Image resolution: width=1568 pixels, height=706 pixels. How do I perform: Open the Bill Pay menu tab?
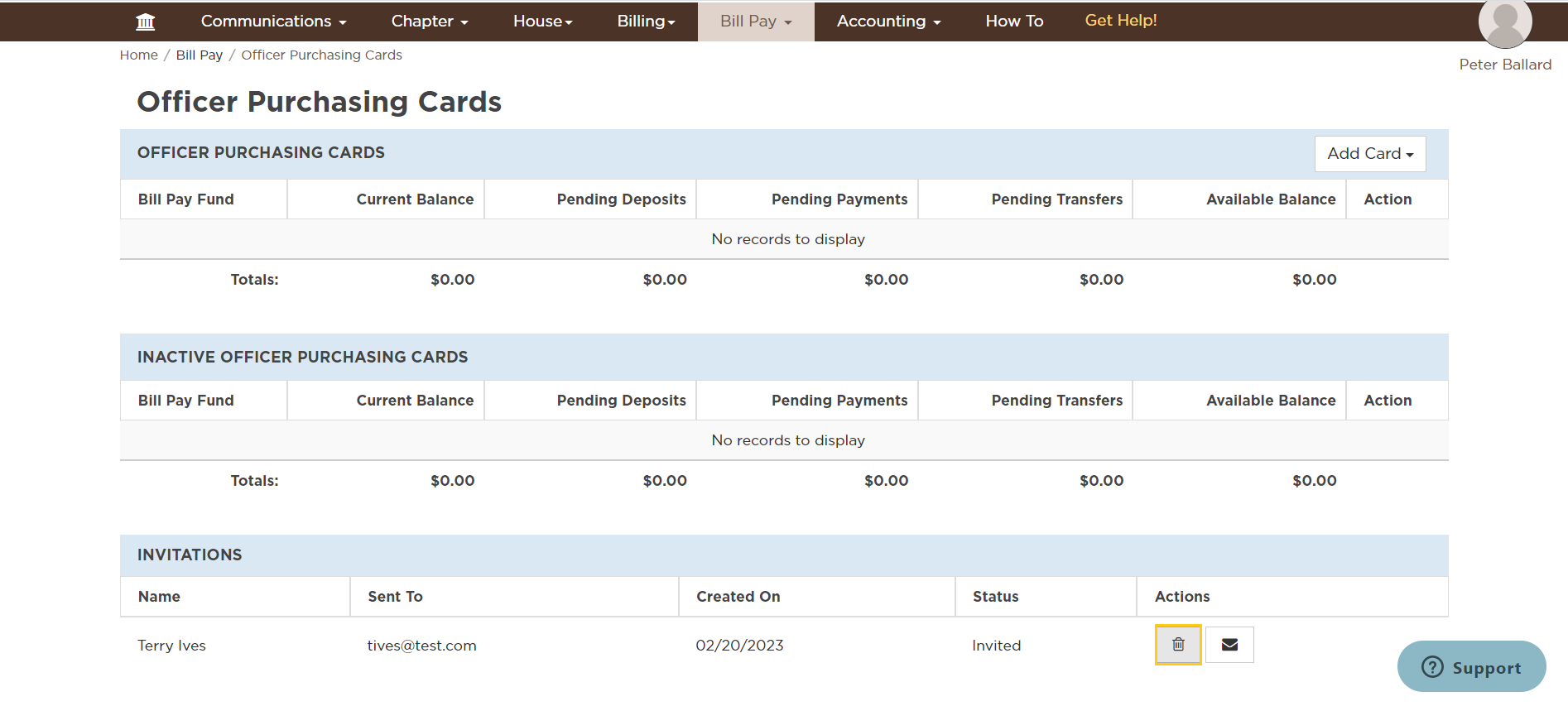click(x=756, y=22)
